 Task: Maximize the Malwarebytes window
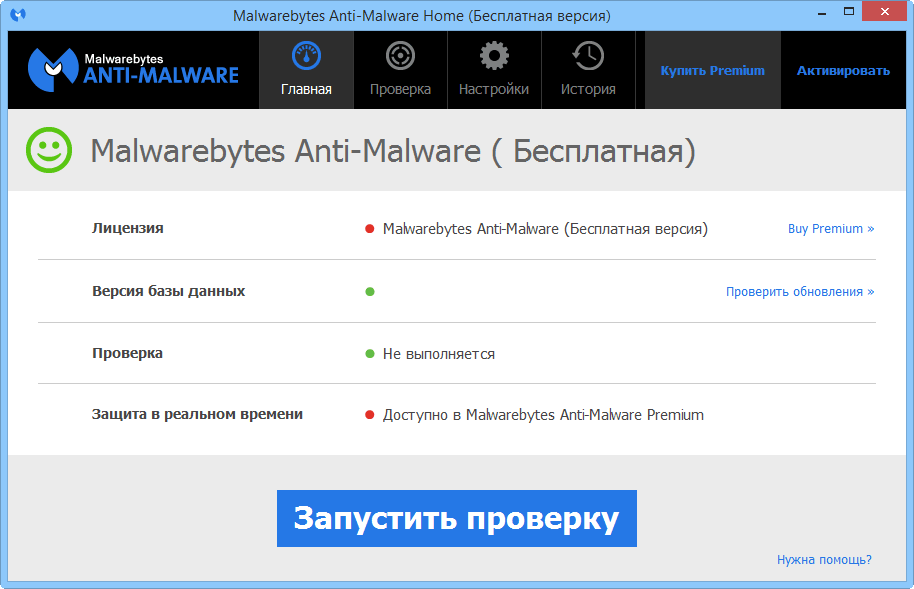tap(849, 12)
